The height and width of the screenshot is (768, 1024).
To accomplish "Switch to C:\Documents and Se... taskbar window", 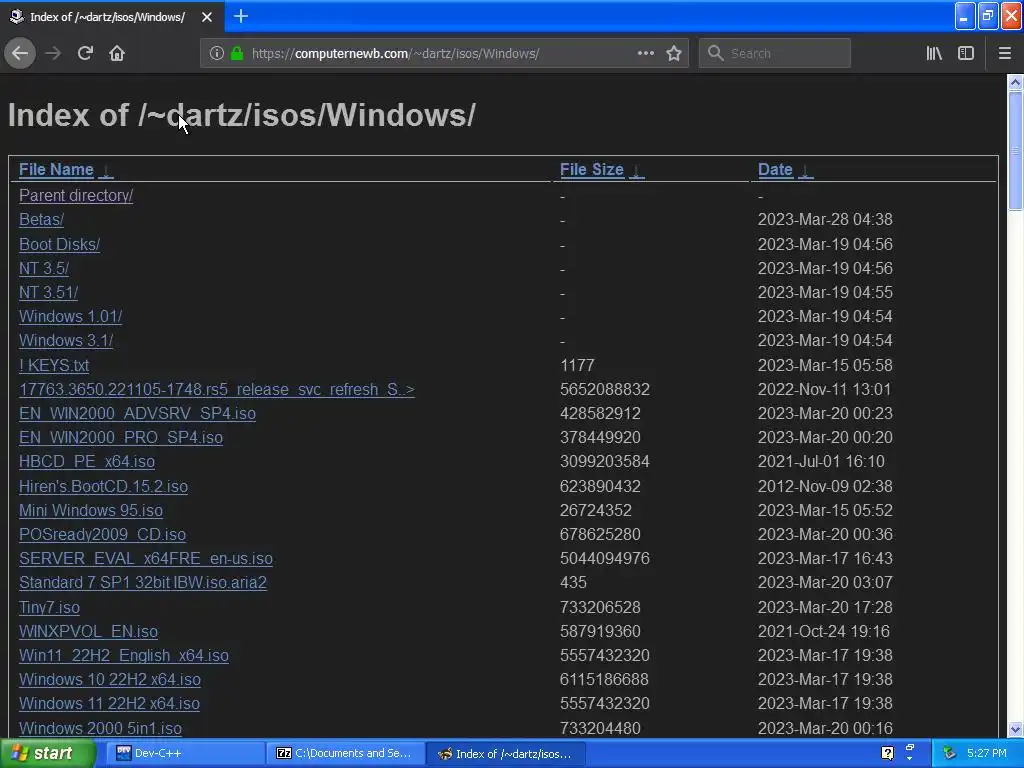I will coord(344,754).
